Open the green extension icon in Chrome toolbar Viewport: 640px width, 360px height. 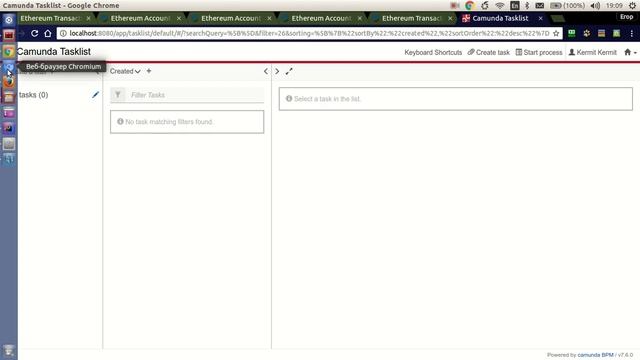[571, 33]
